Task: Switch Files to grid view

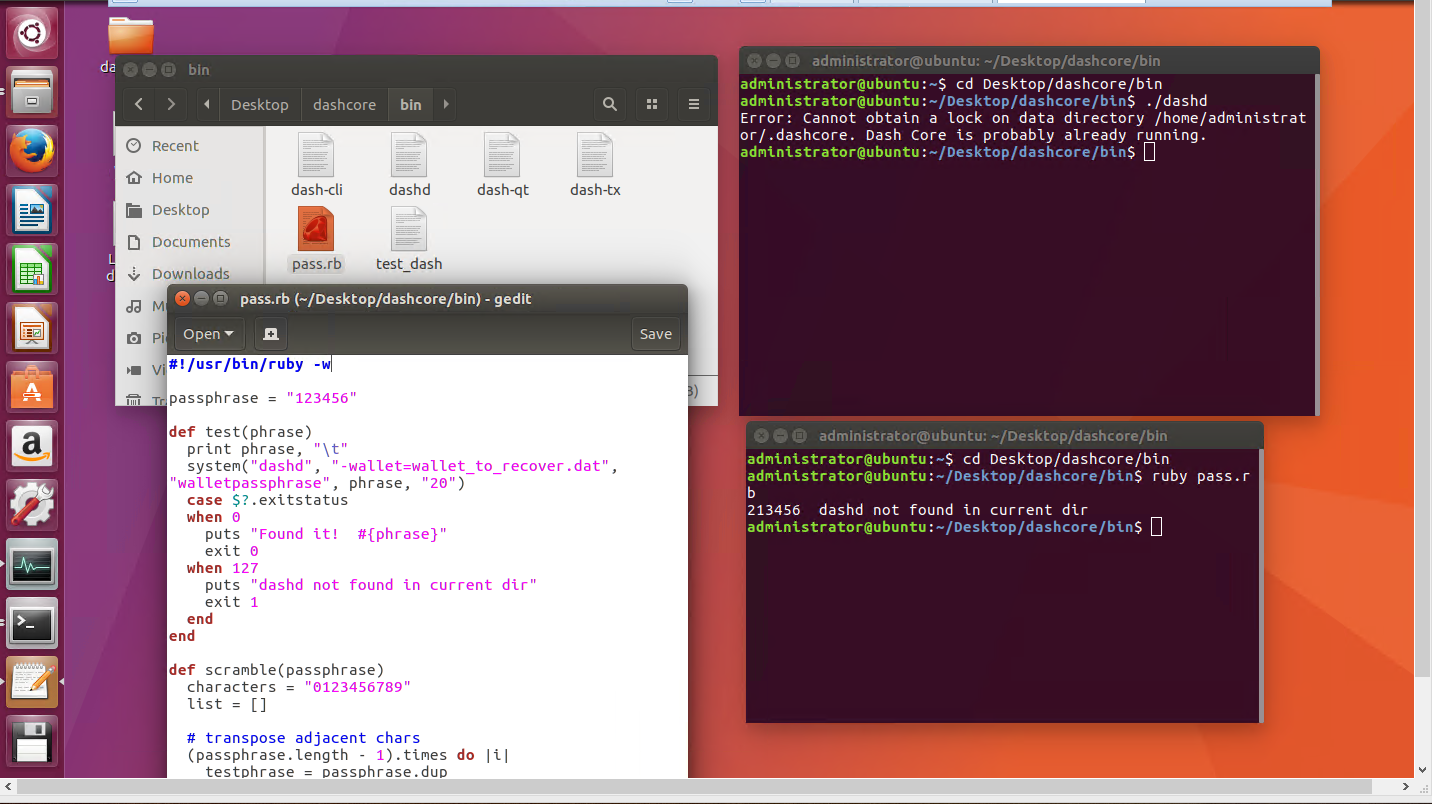Action: click(x=652, y=104)
